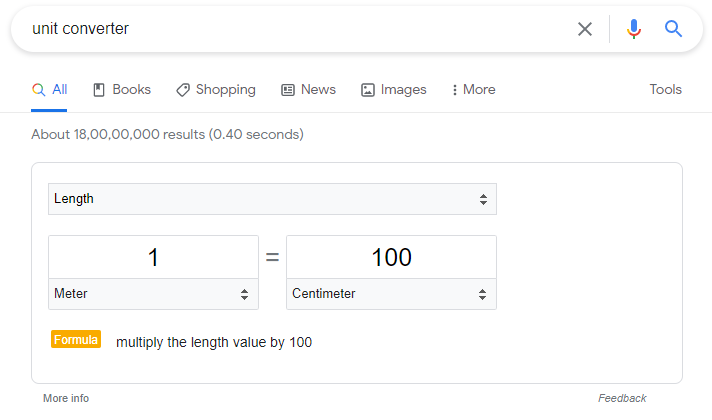Click the More info link

tap(66, 398)
